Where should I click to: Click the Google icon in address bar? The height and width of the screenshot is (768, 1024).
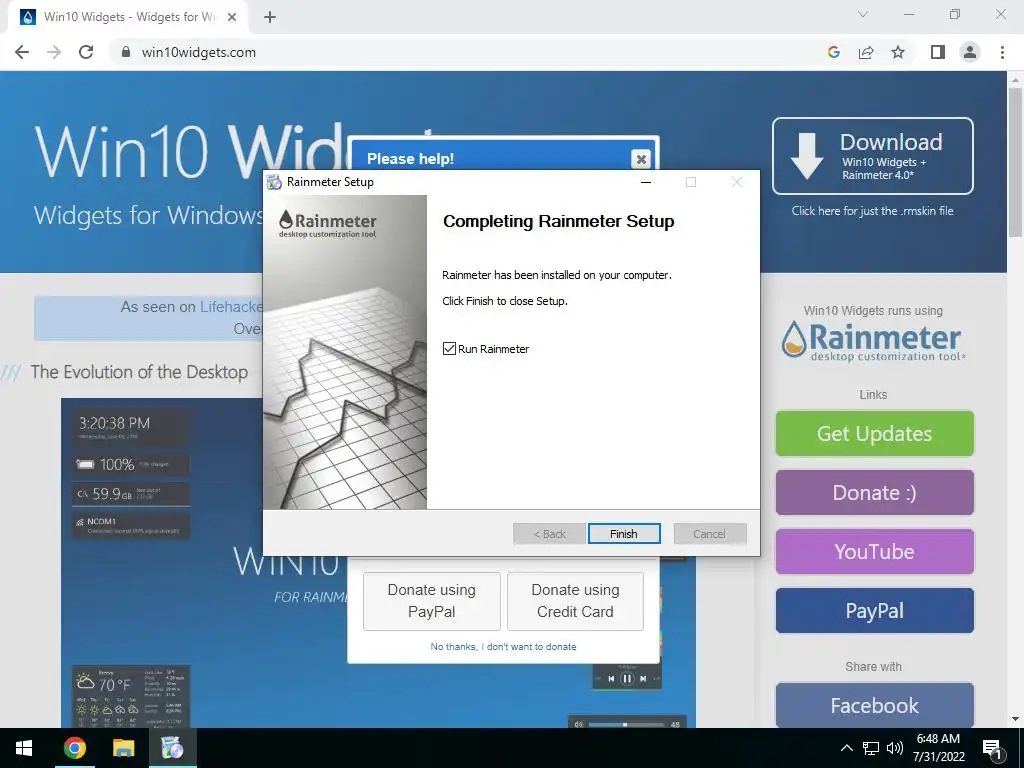(833, 52)
